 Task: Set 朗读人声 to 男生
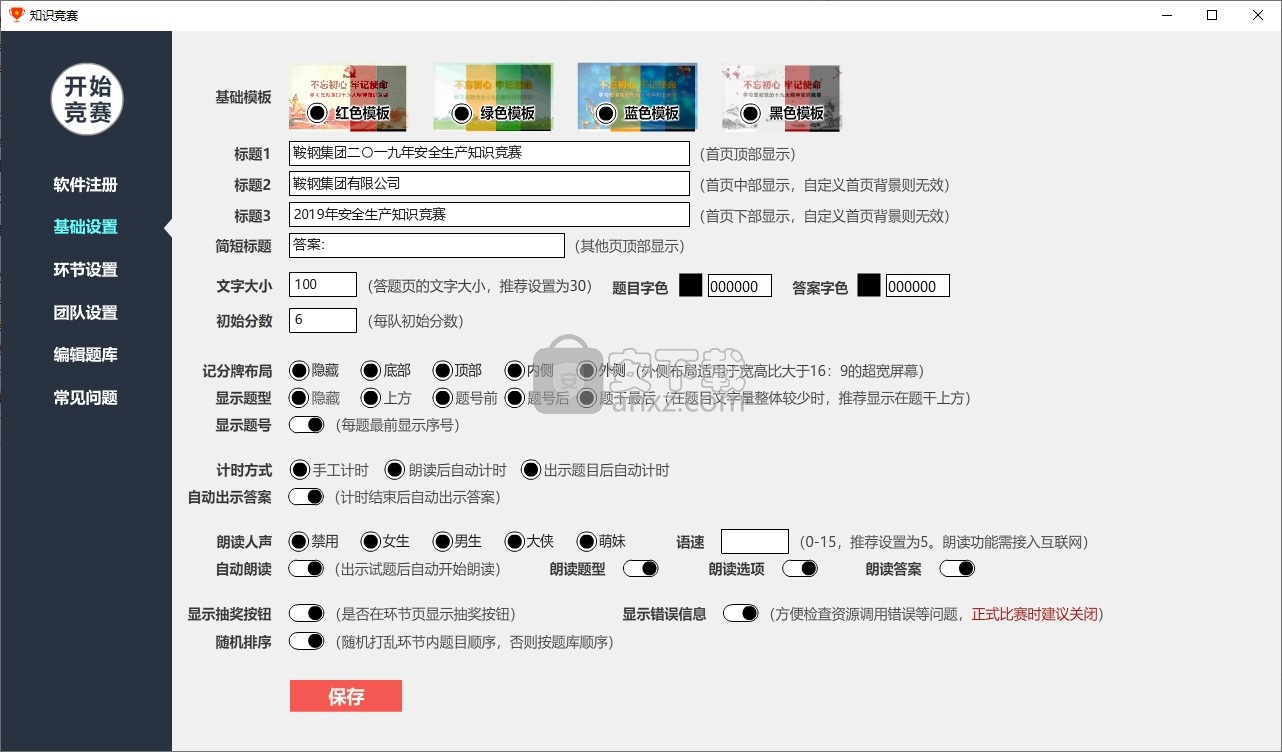point(442,541)
